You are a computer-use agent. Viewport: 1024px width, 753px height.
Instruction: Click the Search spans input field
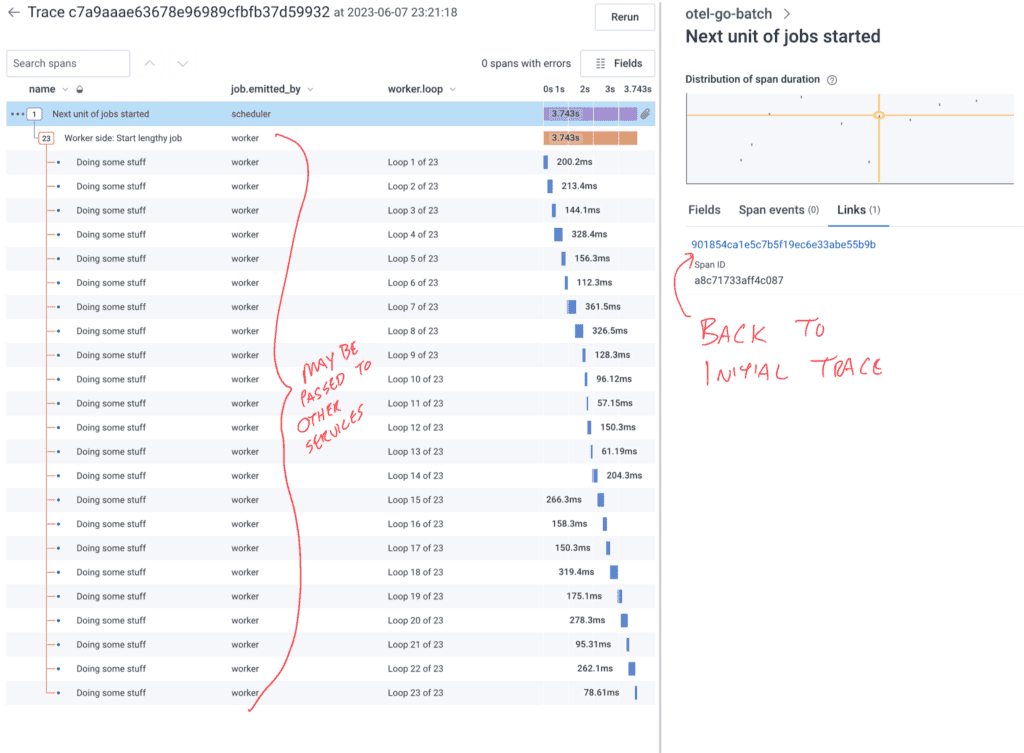click(68, 63)
